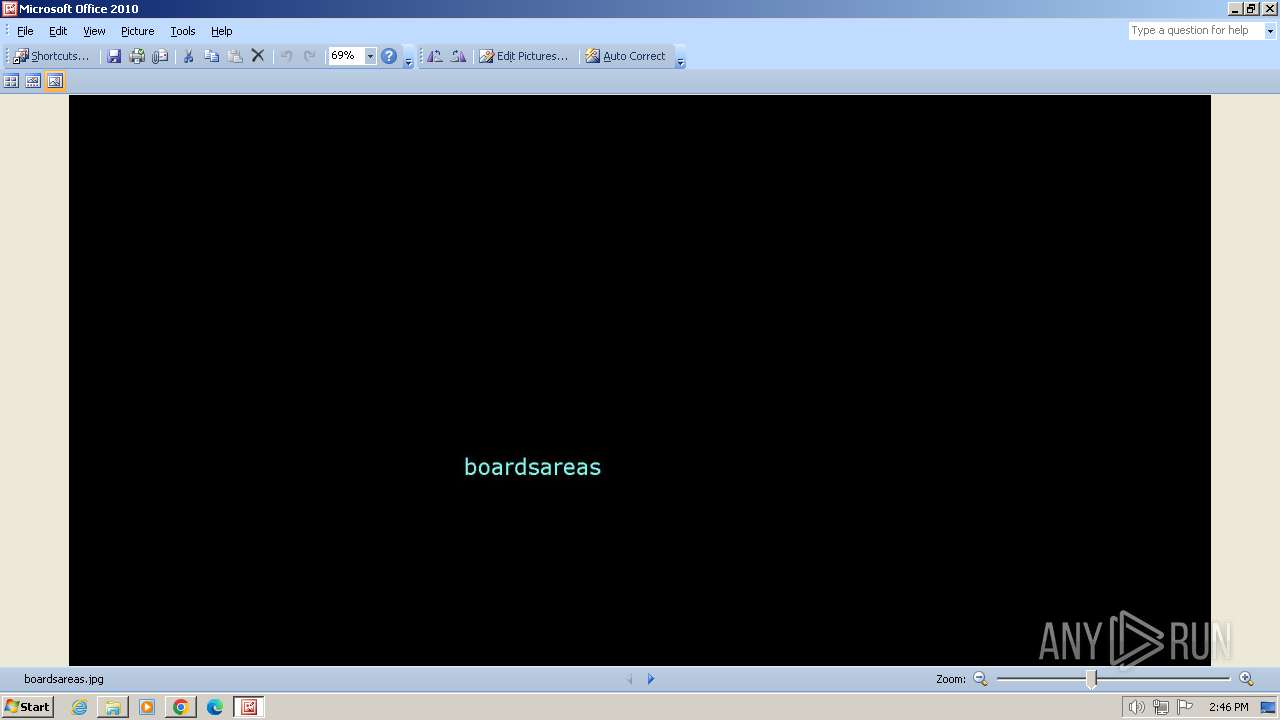
Task: Click the Save icon
Action: point(114,56)
